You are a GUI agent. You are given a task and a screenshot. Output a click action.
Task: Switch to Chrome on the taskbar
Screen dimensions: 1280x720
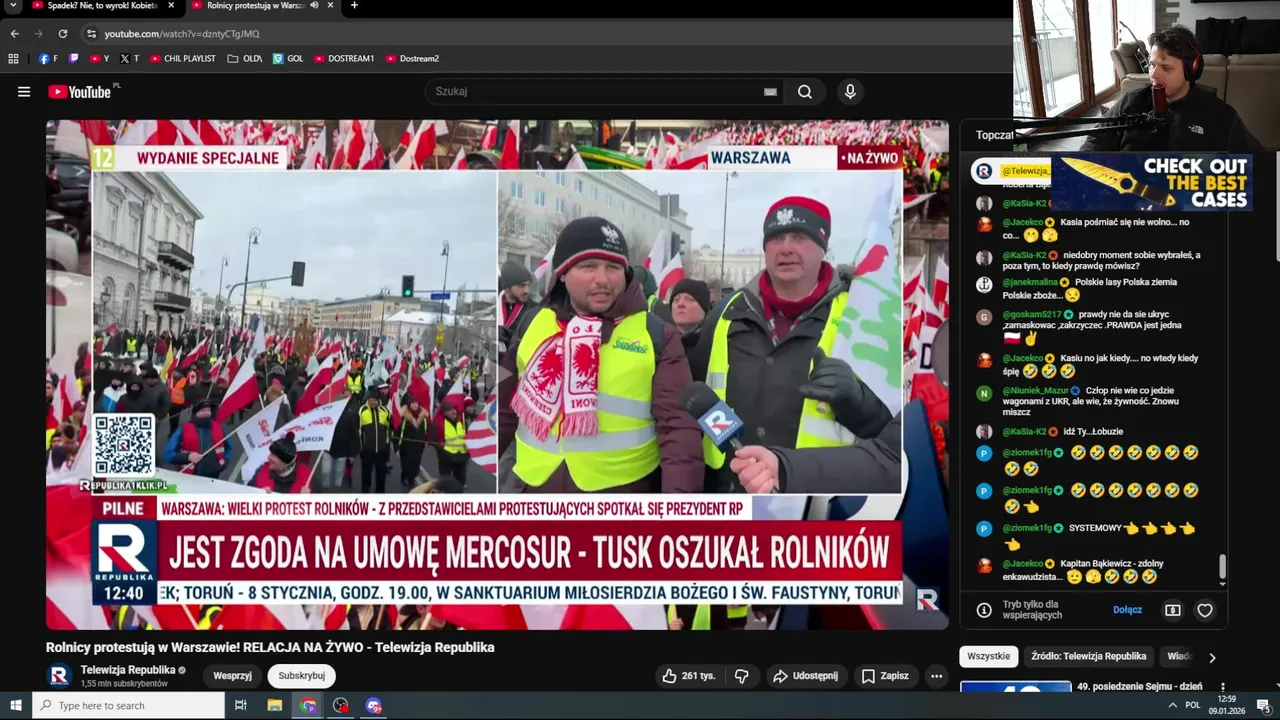click(308, 705)
